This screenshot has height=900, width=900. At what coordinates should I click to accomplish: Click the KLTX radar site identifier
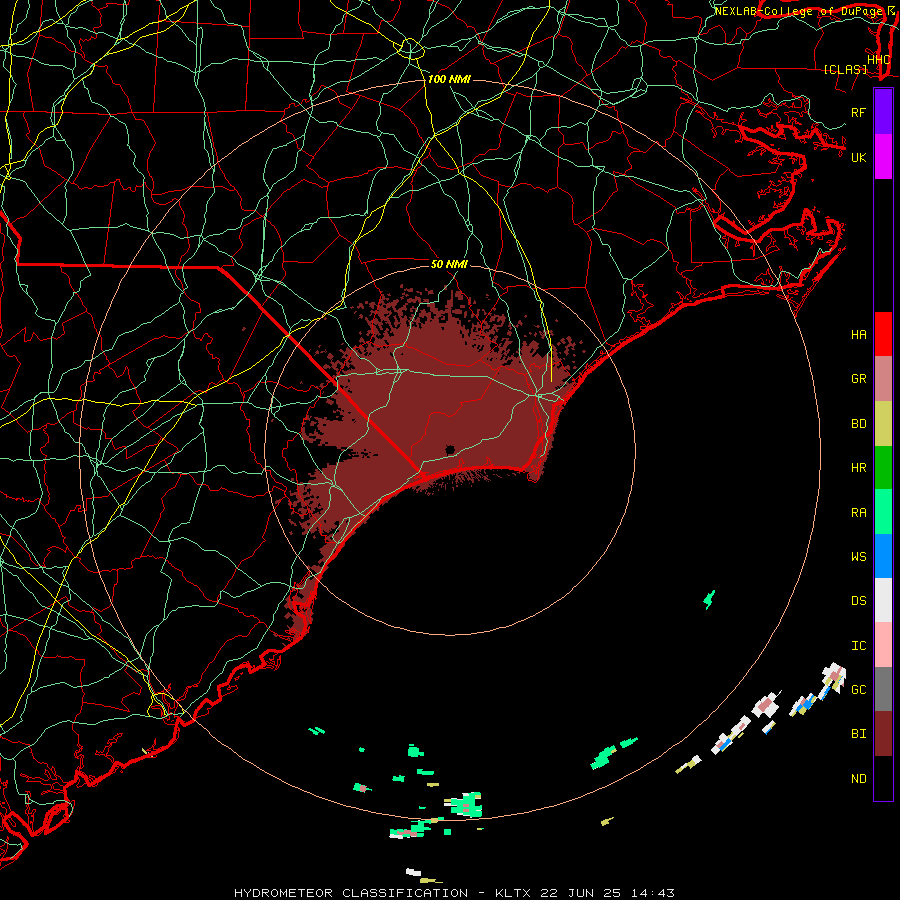point(513,893)
